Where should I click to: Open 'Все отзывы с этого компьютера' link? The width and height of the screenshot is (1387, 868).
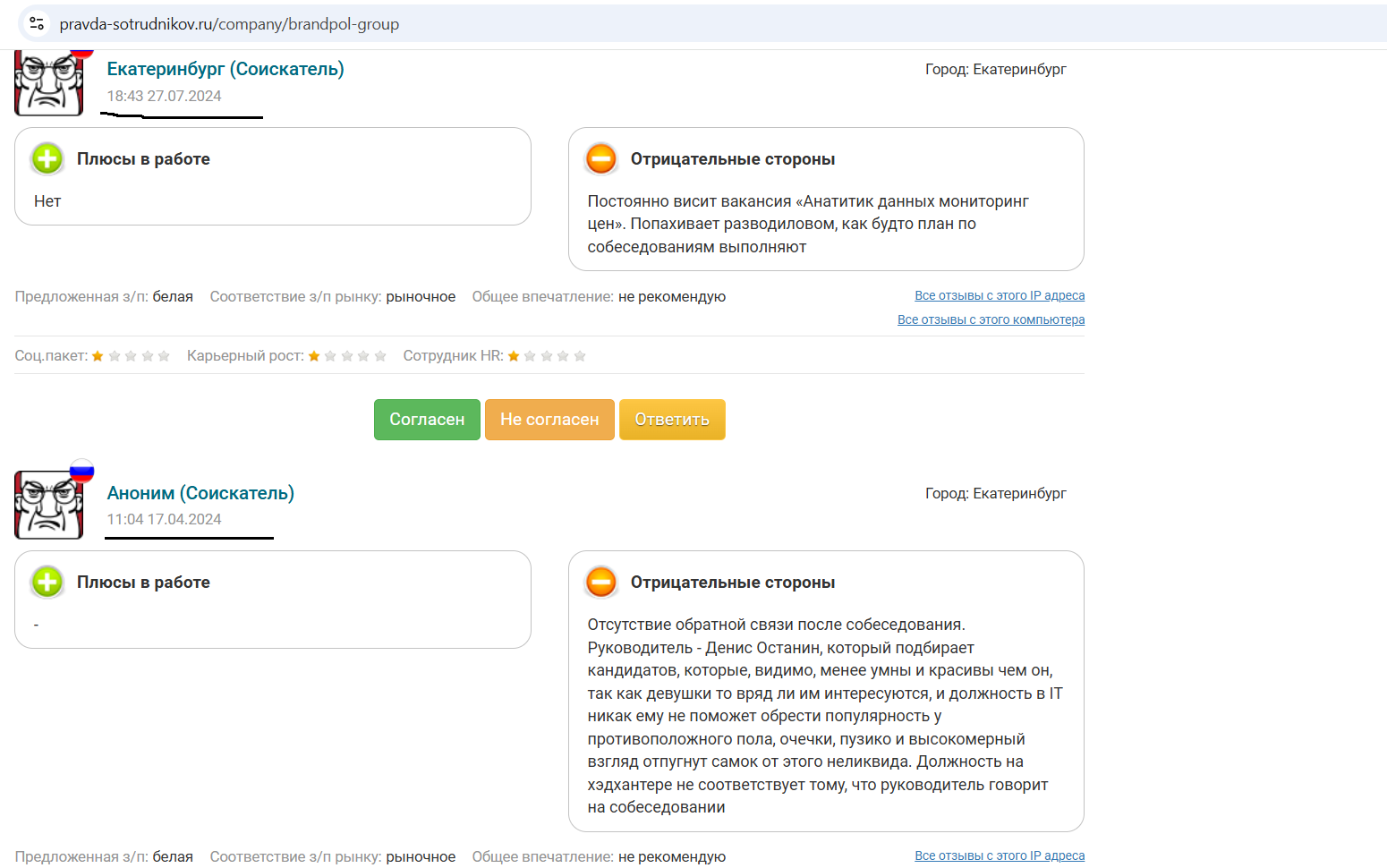click(991, 319)
